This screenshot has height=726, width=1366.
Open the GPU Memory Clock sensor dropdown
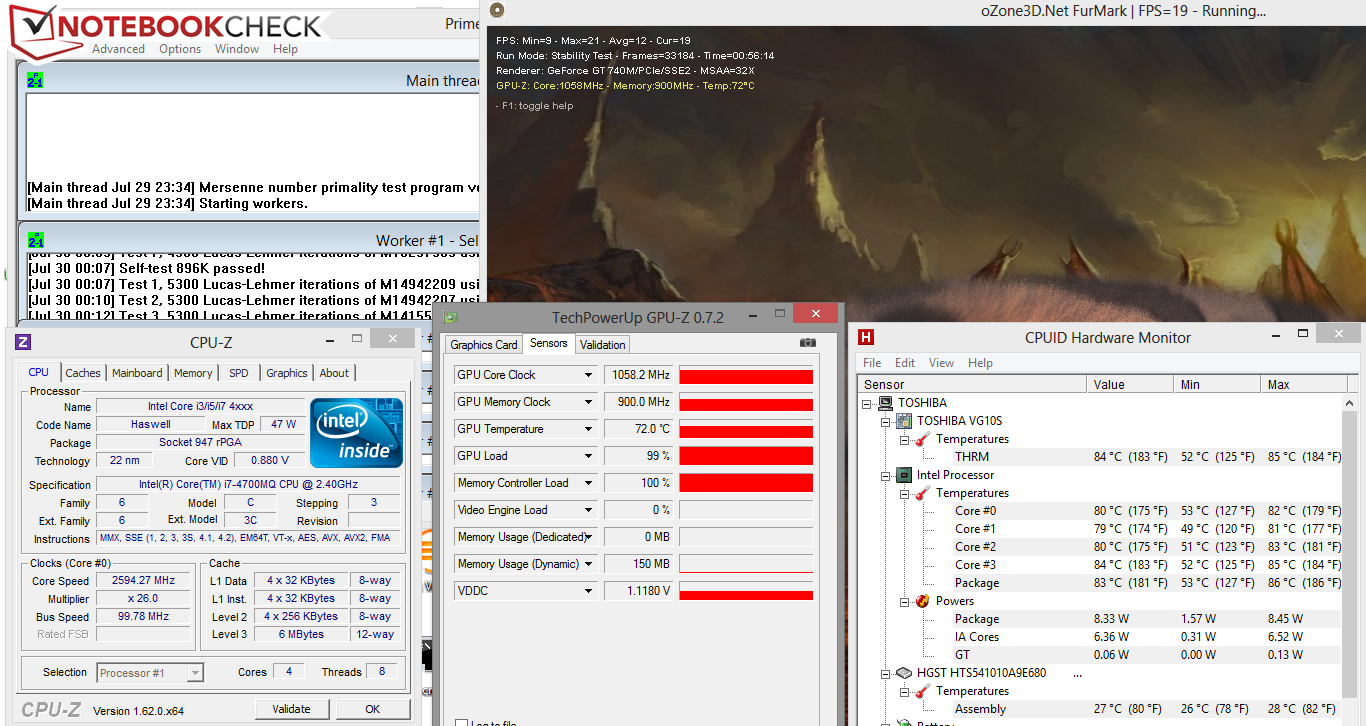pos(589,402)
